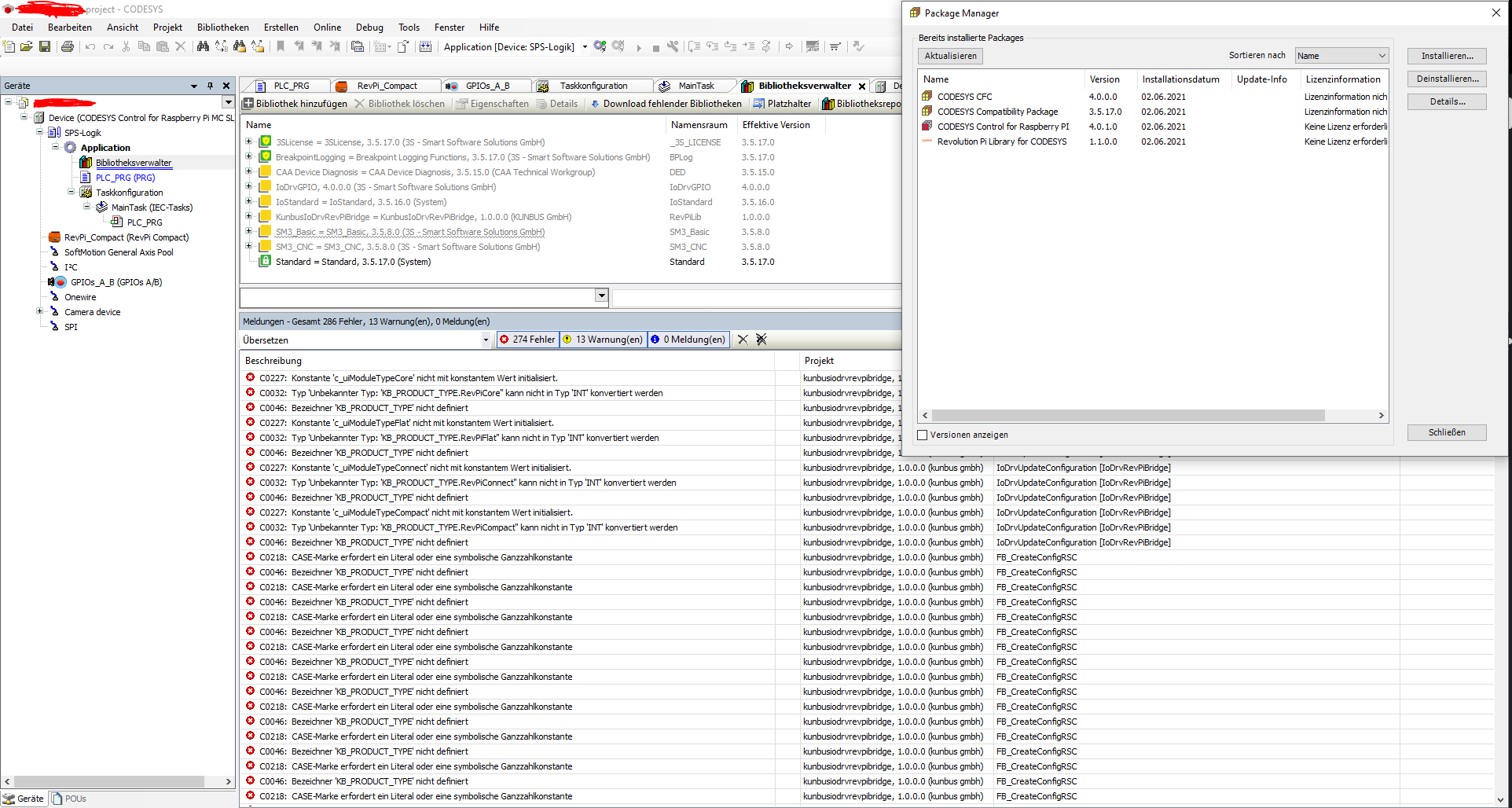
Task: Open a project via the folder icon
Action: [27, 46]
